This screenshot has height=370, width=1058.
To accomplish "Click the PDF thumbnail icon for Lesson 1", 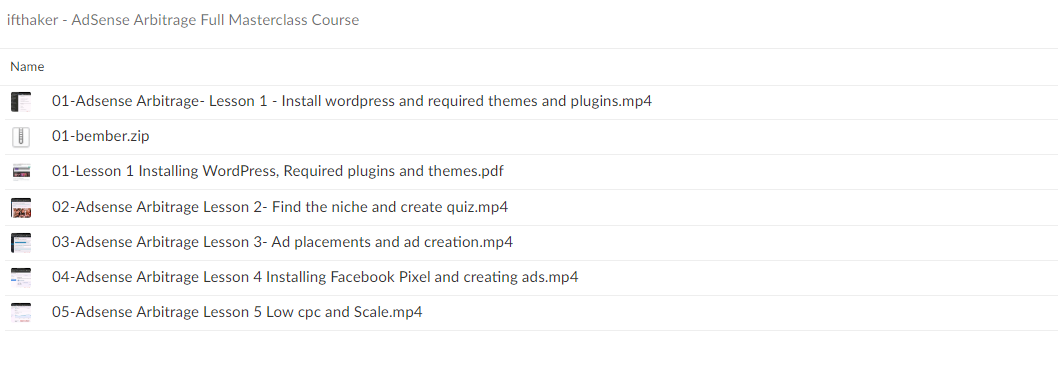I will (21, 171).
